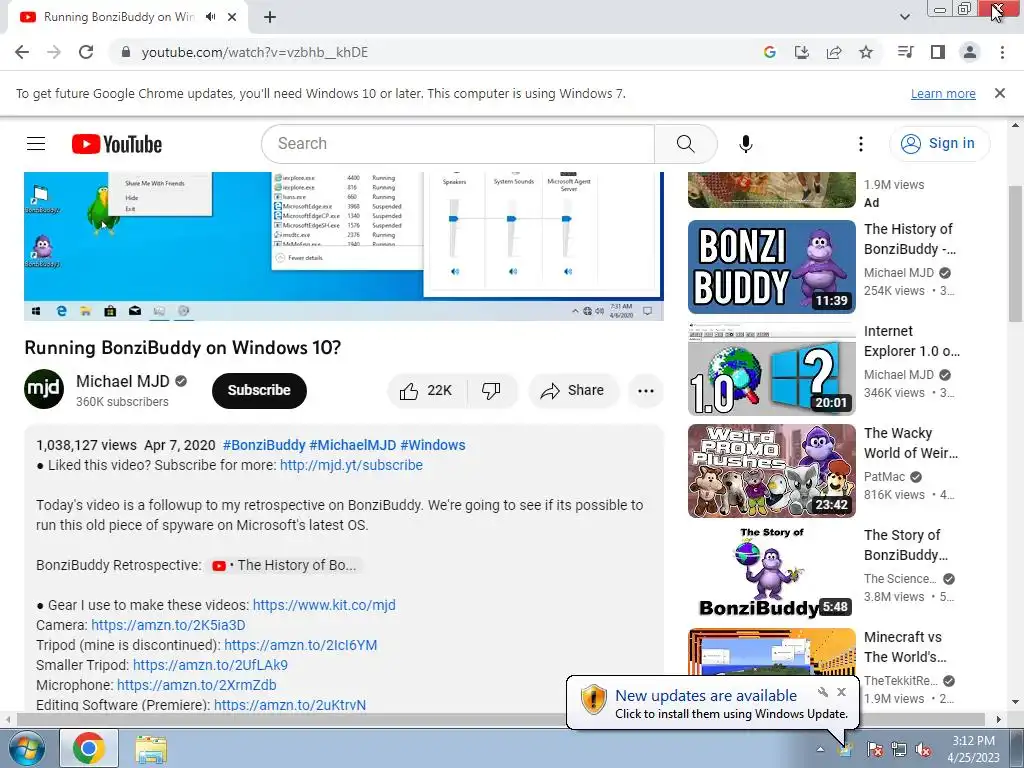Click the YouTube Search box
Screen dimensions: 1024x768
click(x=458, y=144)
